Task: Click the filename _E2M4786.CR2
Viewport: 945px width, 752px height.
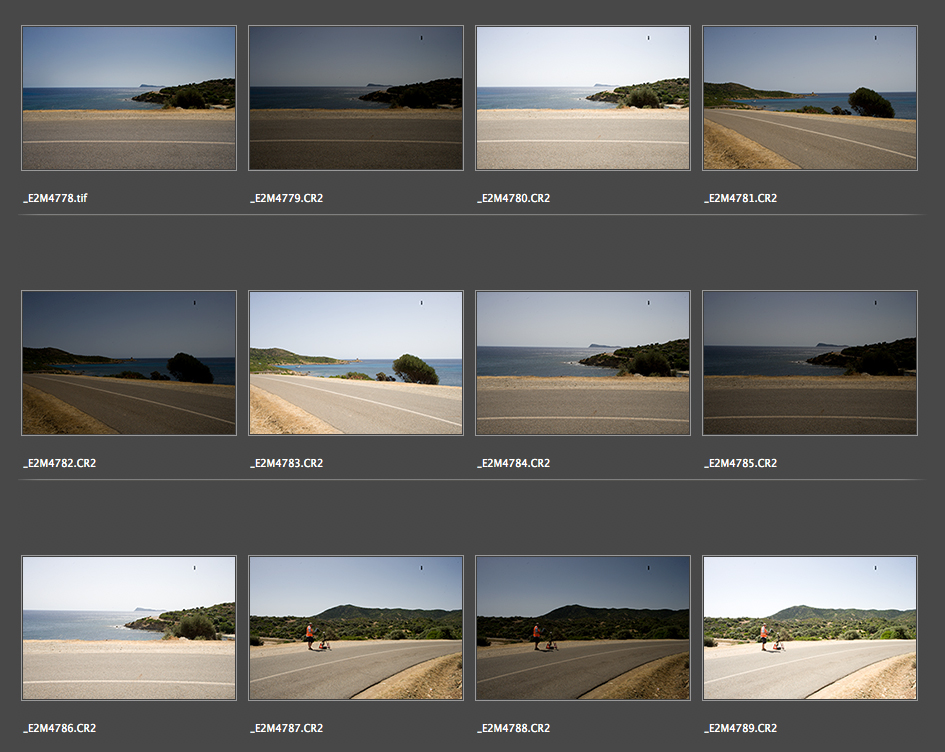Action: pyautogui.click(x=59, y=728)
